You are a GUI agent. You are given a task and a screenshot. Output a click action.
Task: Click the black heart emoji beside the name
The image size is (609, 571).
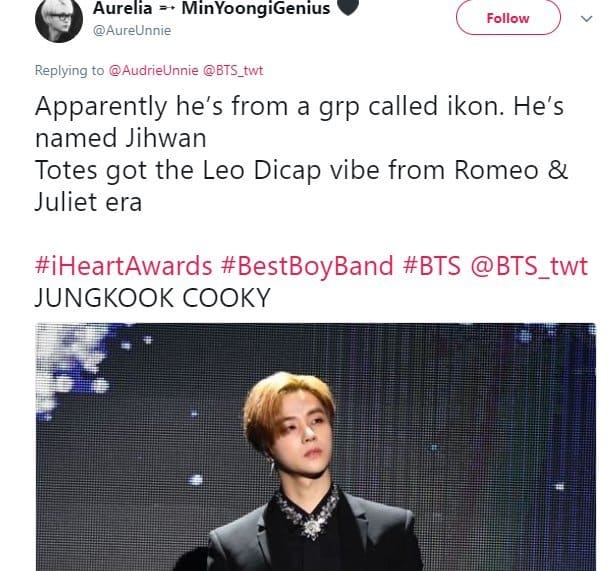346,8
